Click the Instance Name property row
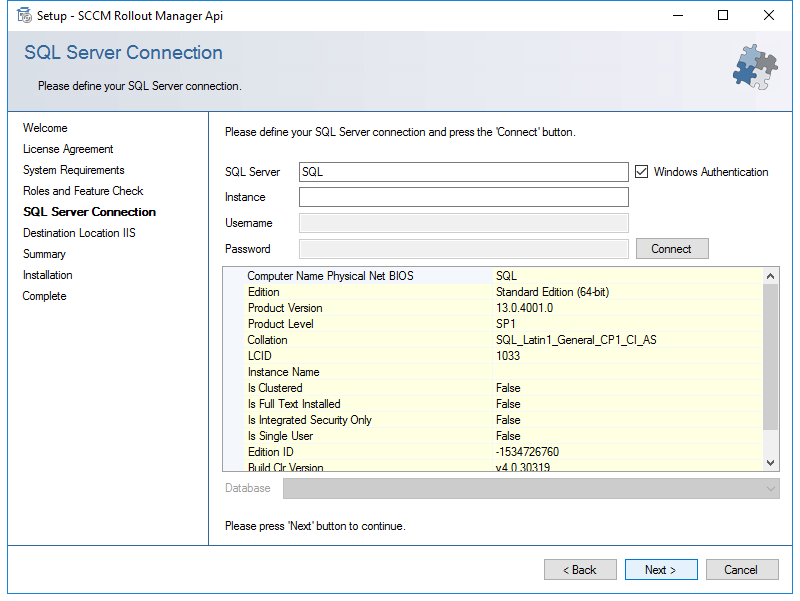 click(493, 372)
